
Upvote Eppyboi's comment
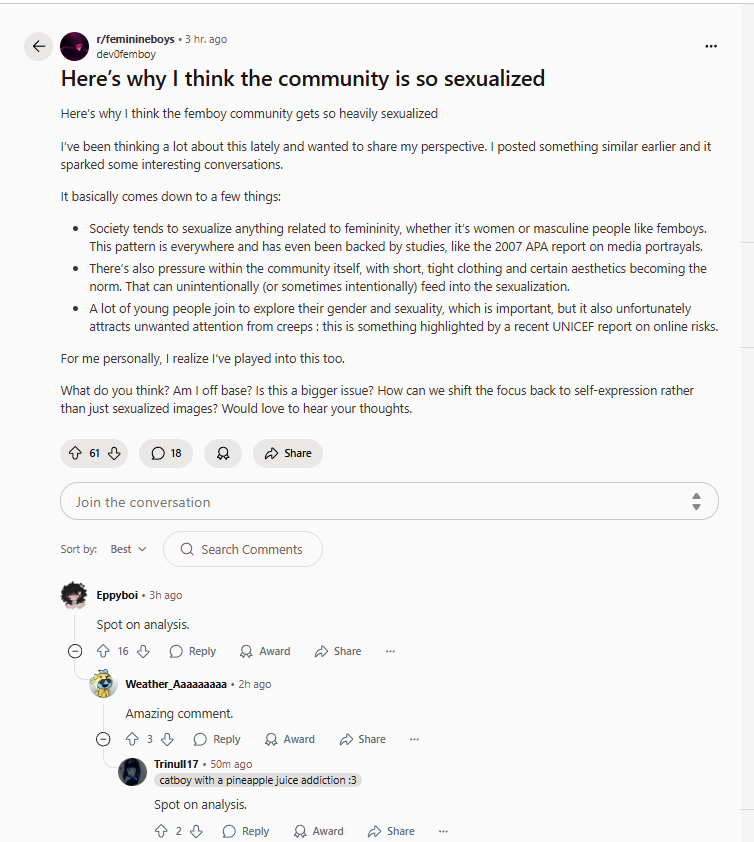(102, 651)
